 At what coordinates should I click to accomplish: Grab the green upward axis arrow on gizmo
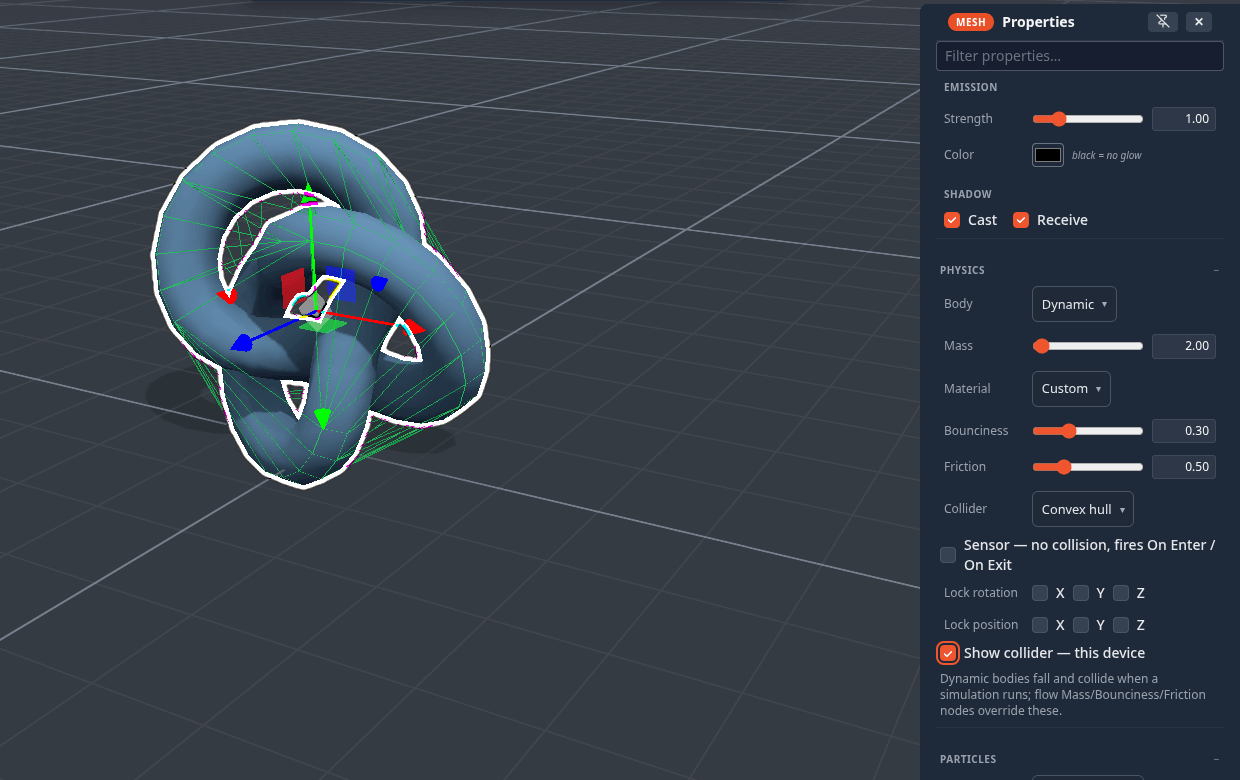pyautogui.click(x=309, y=196)
